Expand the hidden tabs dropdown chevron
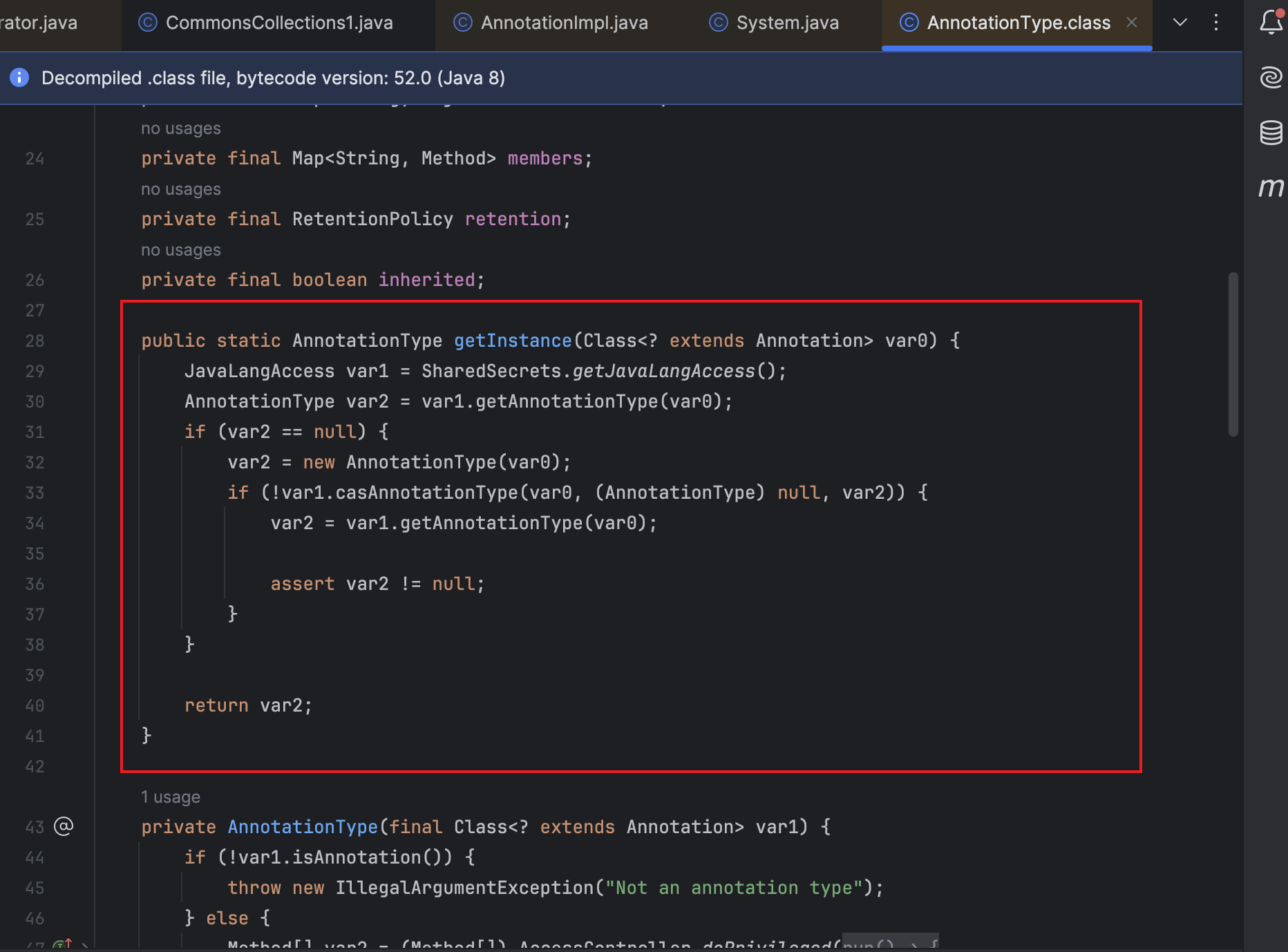Viewport: 1288px width, 952px height. (1180, 23)
